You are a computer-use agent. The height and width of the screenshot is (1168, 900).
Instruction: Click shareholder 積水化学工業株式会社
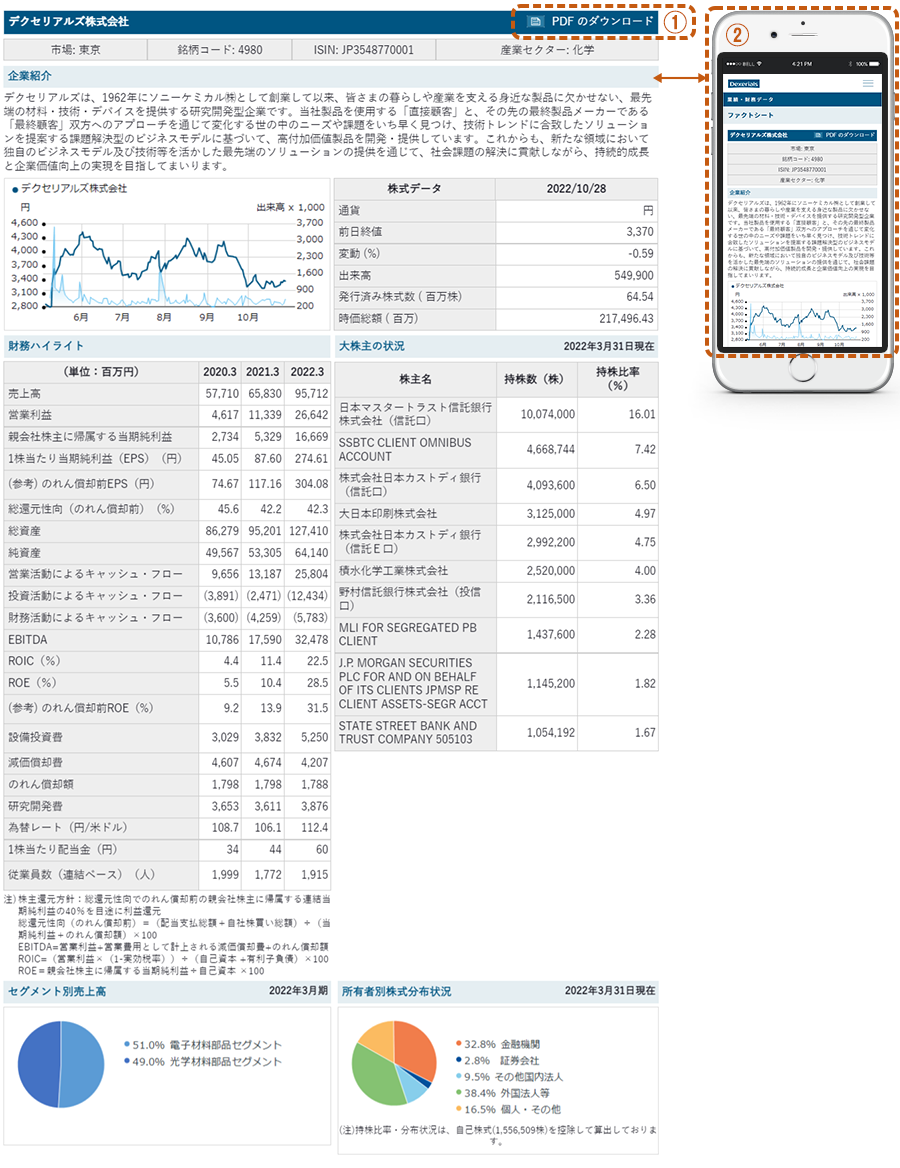(x=393, y=571)
